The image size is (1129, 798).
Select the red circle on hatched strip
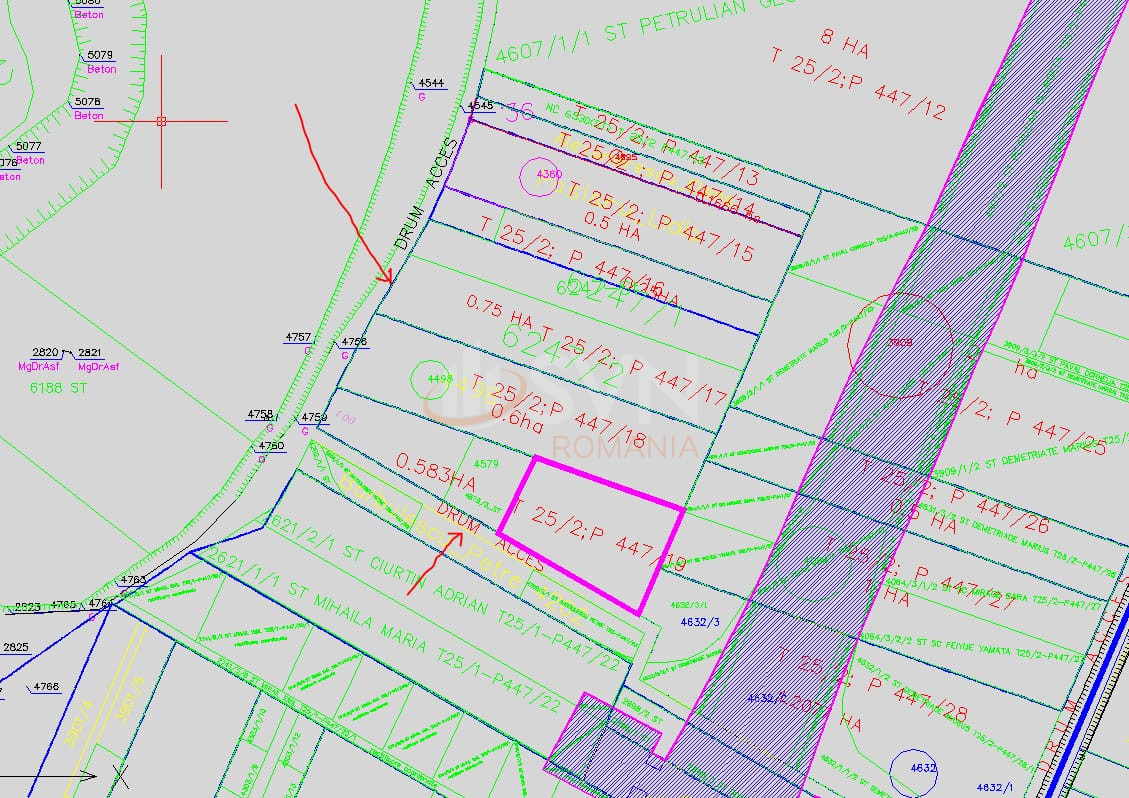click(x=898, y=343)
